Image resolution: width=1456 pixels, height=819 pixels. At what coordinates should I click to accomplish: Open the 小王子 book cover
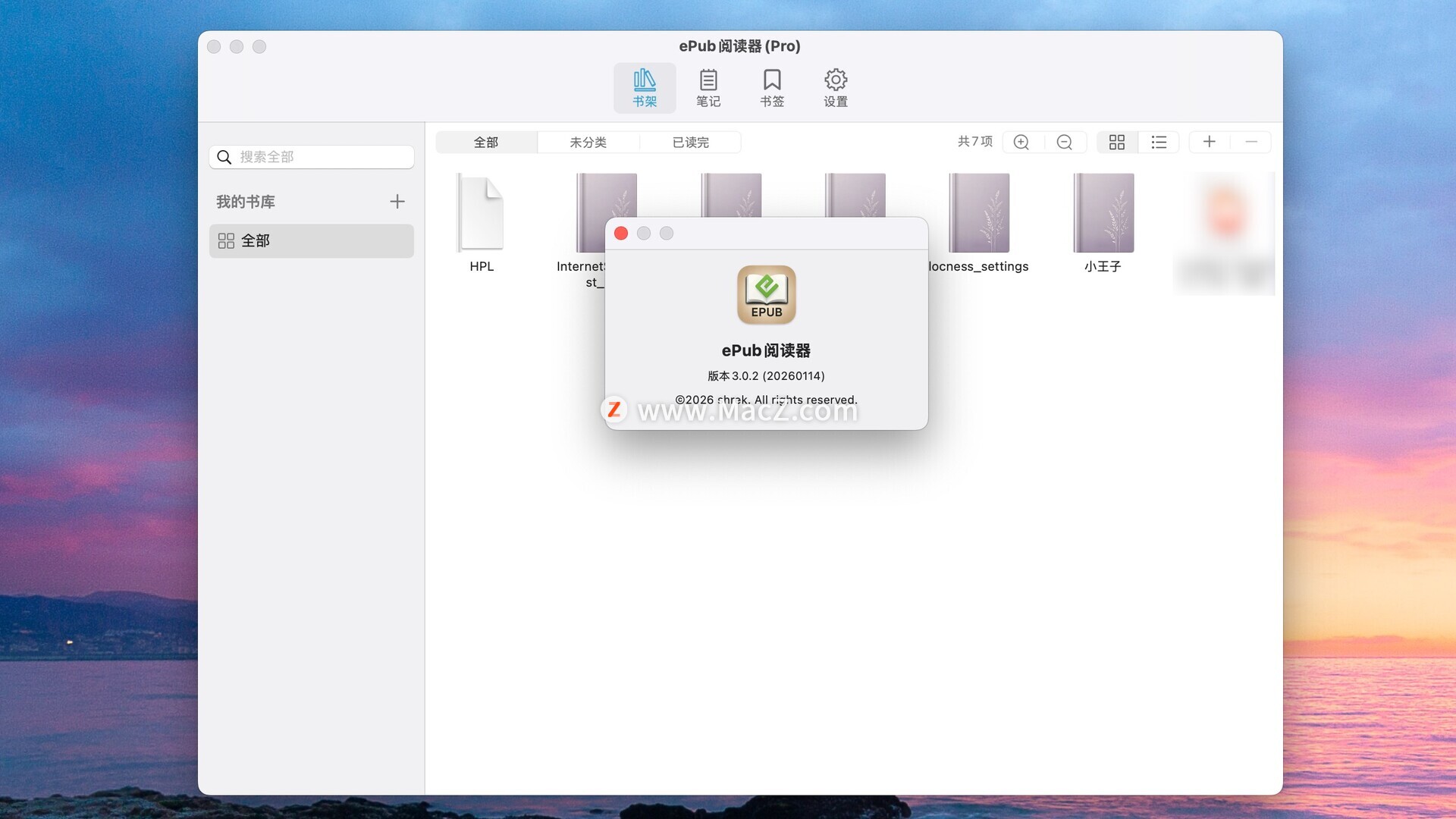click(x=1103, y=213)
